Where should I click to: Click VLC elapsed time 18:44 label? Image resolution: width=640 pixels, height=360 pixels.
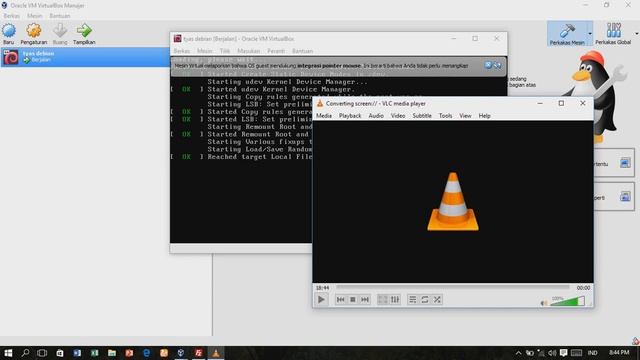click(322, 288)
